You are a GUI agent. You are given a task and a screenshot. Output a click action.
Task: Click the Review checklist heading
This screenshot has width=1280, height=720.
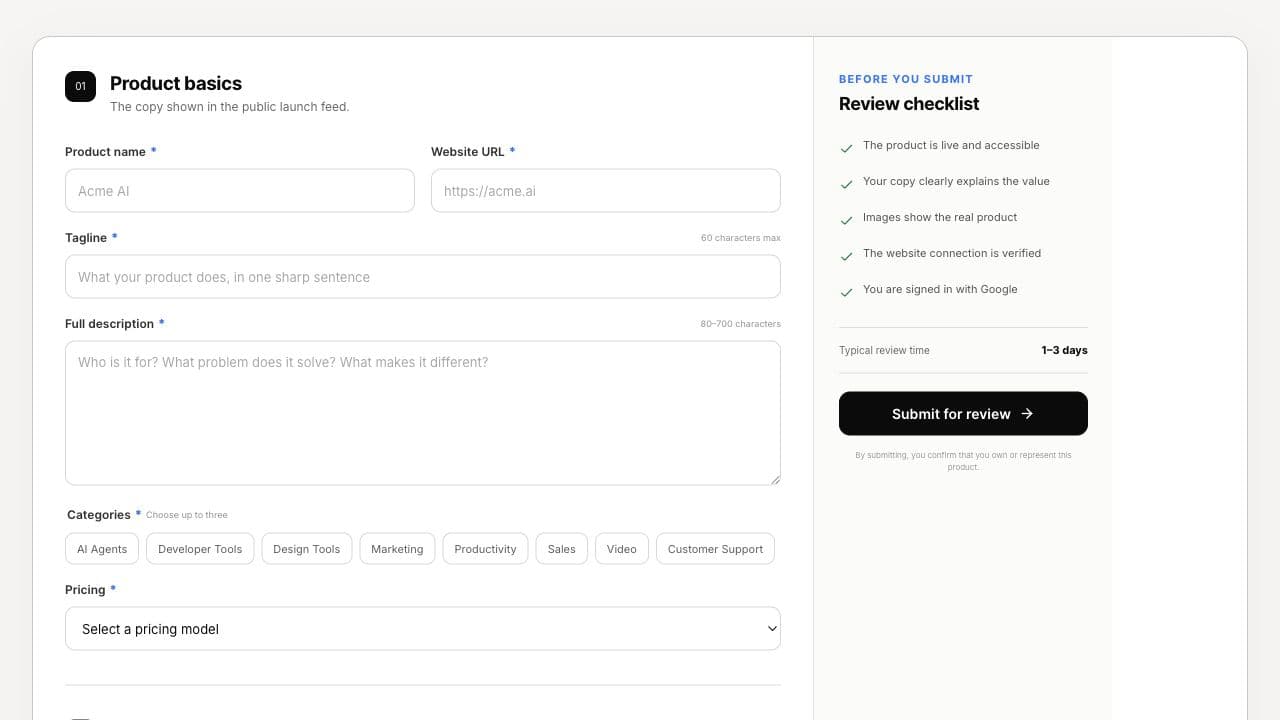(x=909, y=103)
